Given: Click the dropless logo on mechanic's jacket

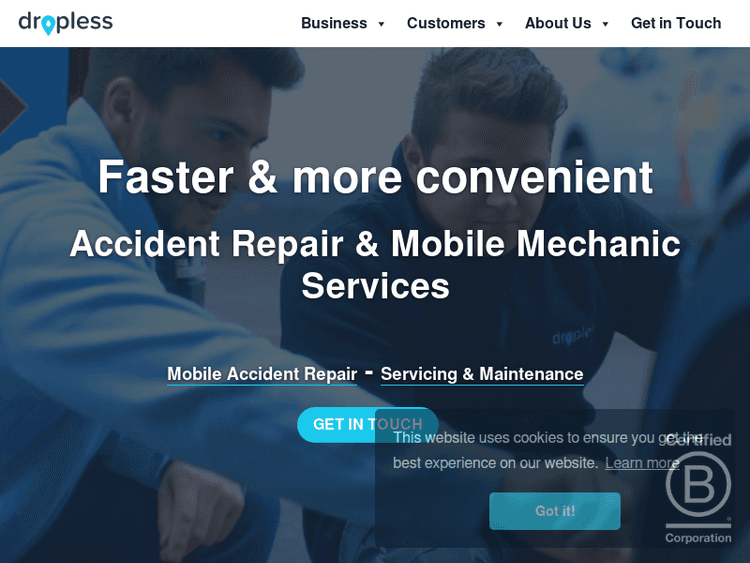Looking at the screenshot, I should pos(573,336).
